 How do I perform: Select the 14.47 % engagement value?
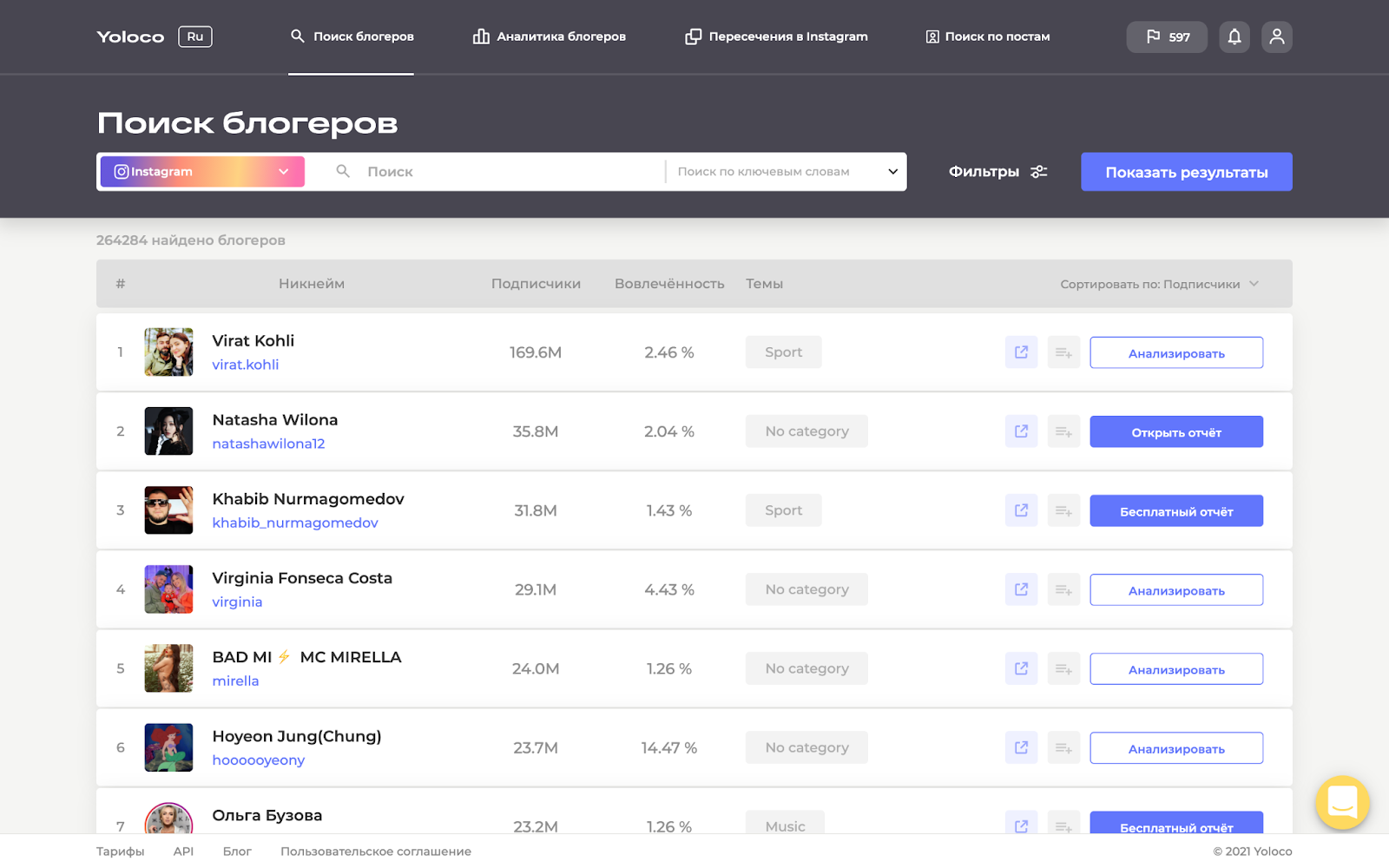(x=669, y=747)
